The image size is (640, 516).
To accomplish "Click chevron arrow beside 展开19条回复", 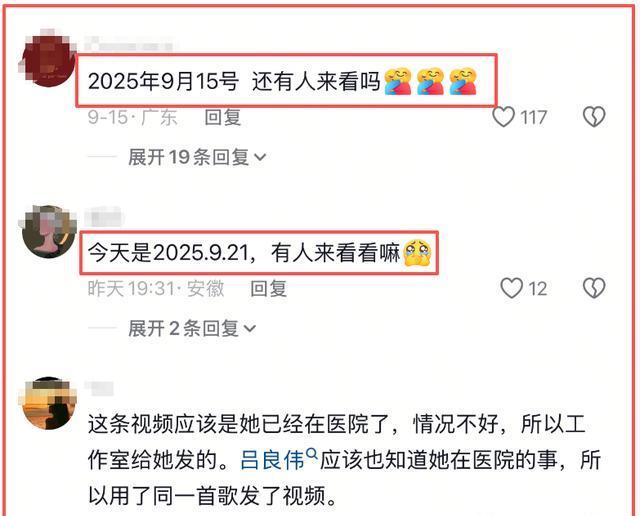I will tap(260, 158).
